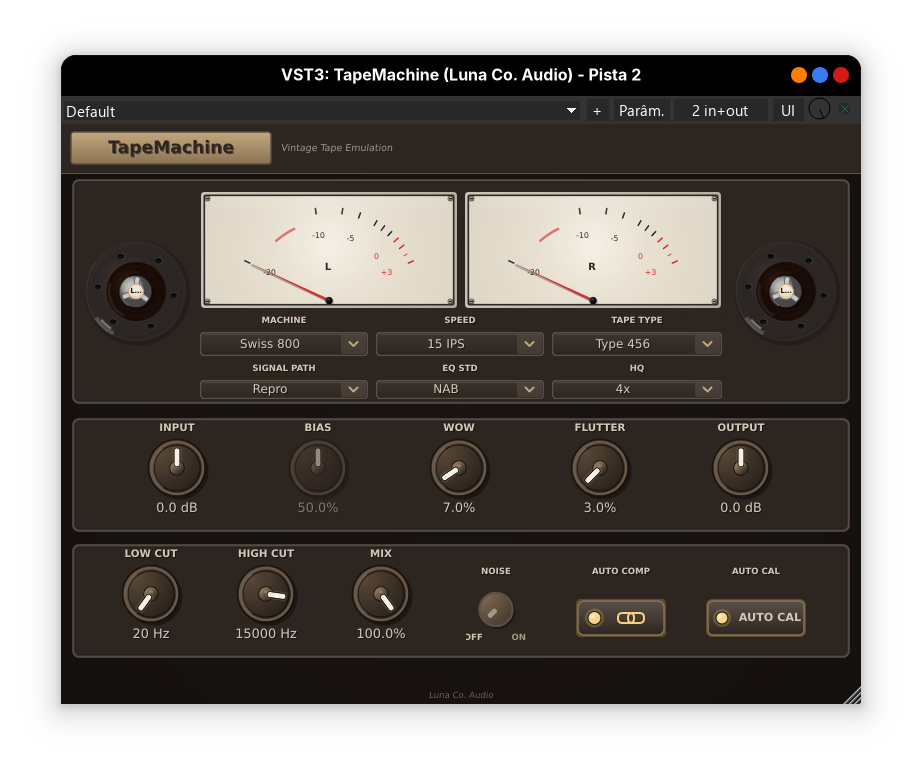922x771 pixels.
Task: Click the right channel VU meter
Action: [592, 249]
